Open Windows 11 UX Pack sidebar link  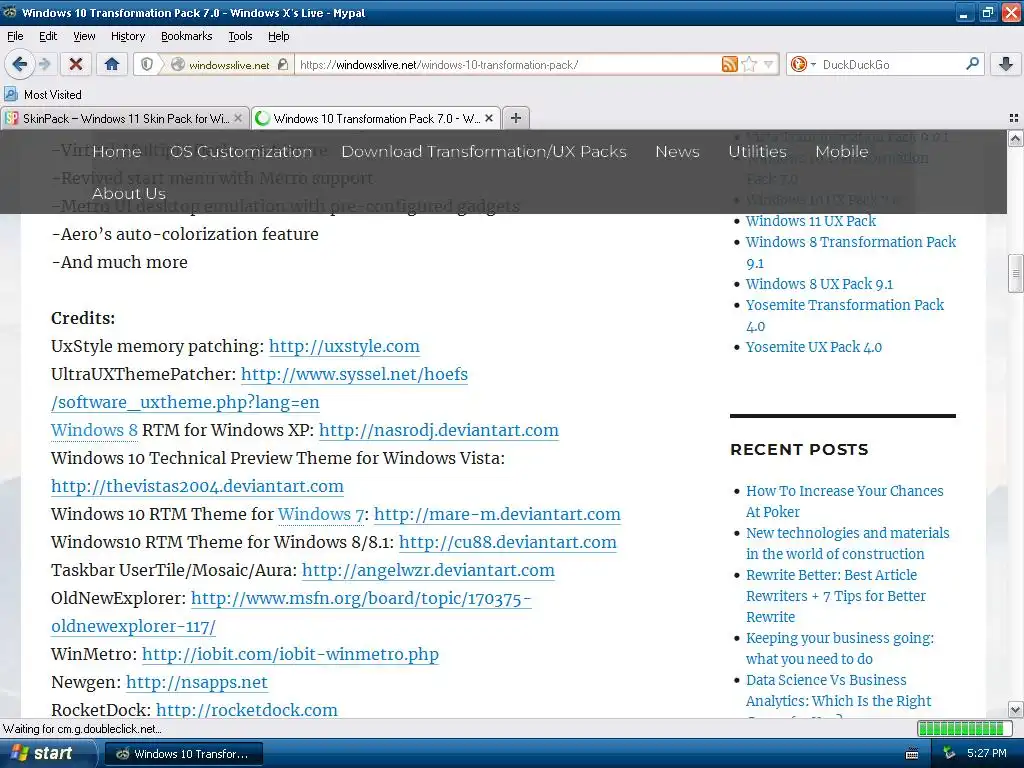[810, 221]
